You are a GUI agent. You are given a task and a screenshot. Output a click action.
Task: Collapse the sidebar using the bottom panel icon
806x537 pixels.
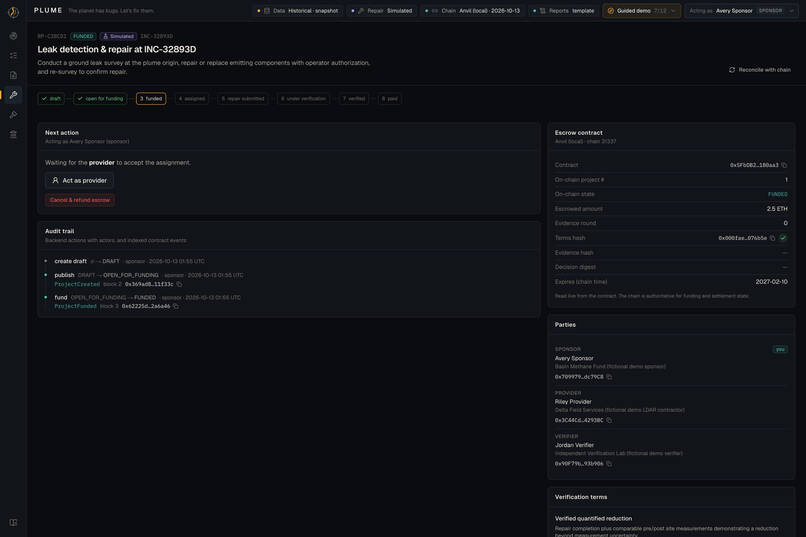tap(13, 522)
